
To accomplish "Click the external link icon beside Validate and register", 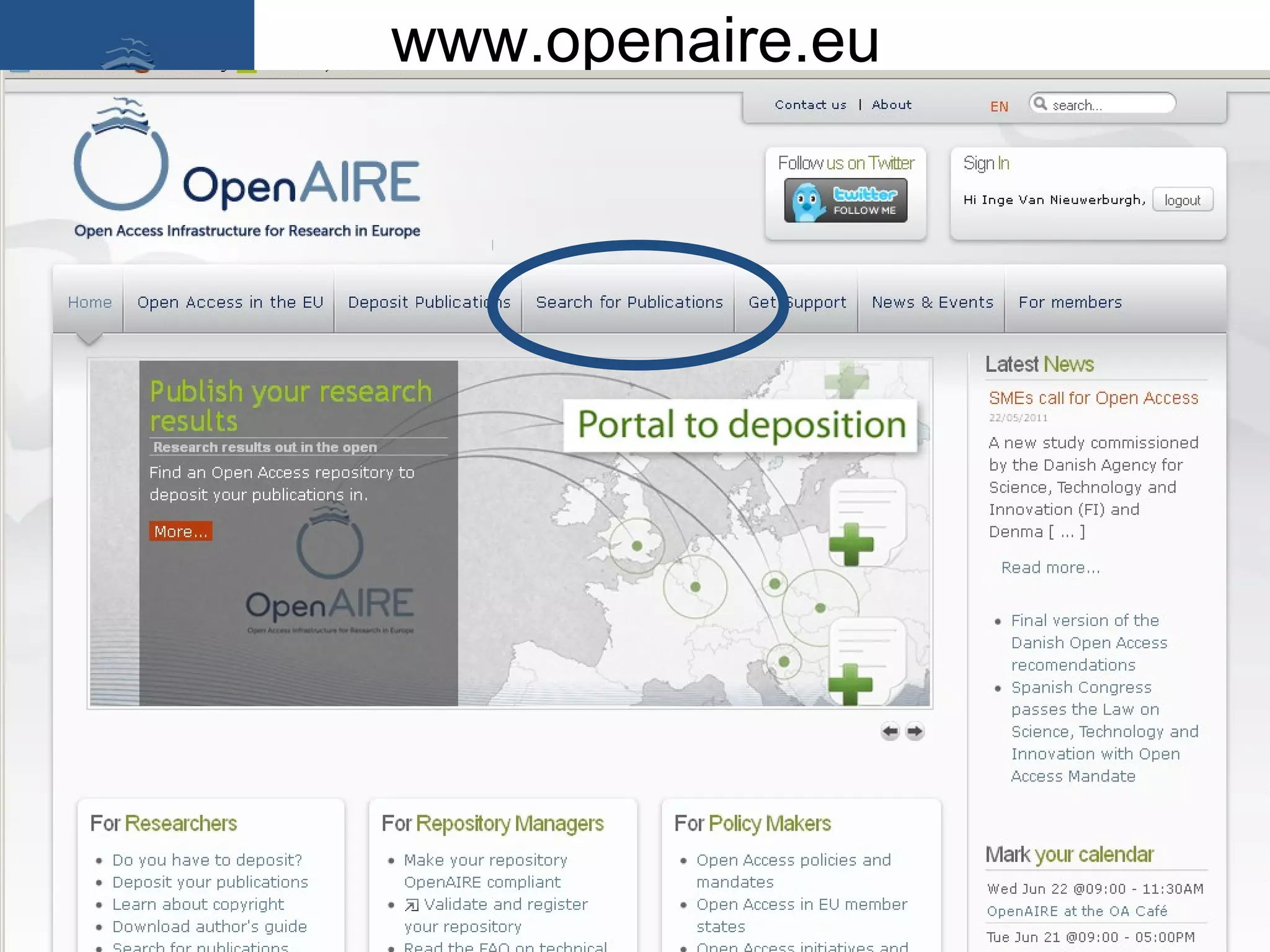I will point(411,906).
